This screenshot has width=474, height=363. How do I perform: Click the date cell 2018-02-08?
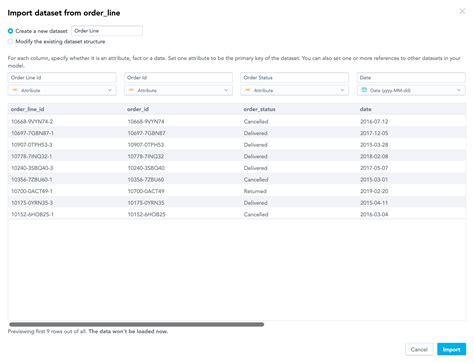374,156
